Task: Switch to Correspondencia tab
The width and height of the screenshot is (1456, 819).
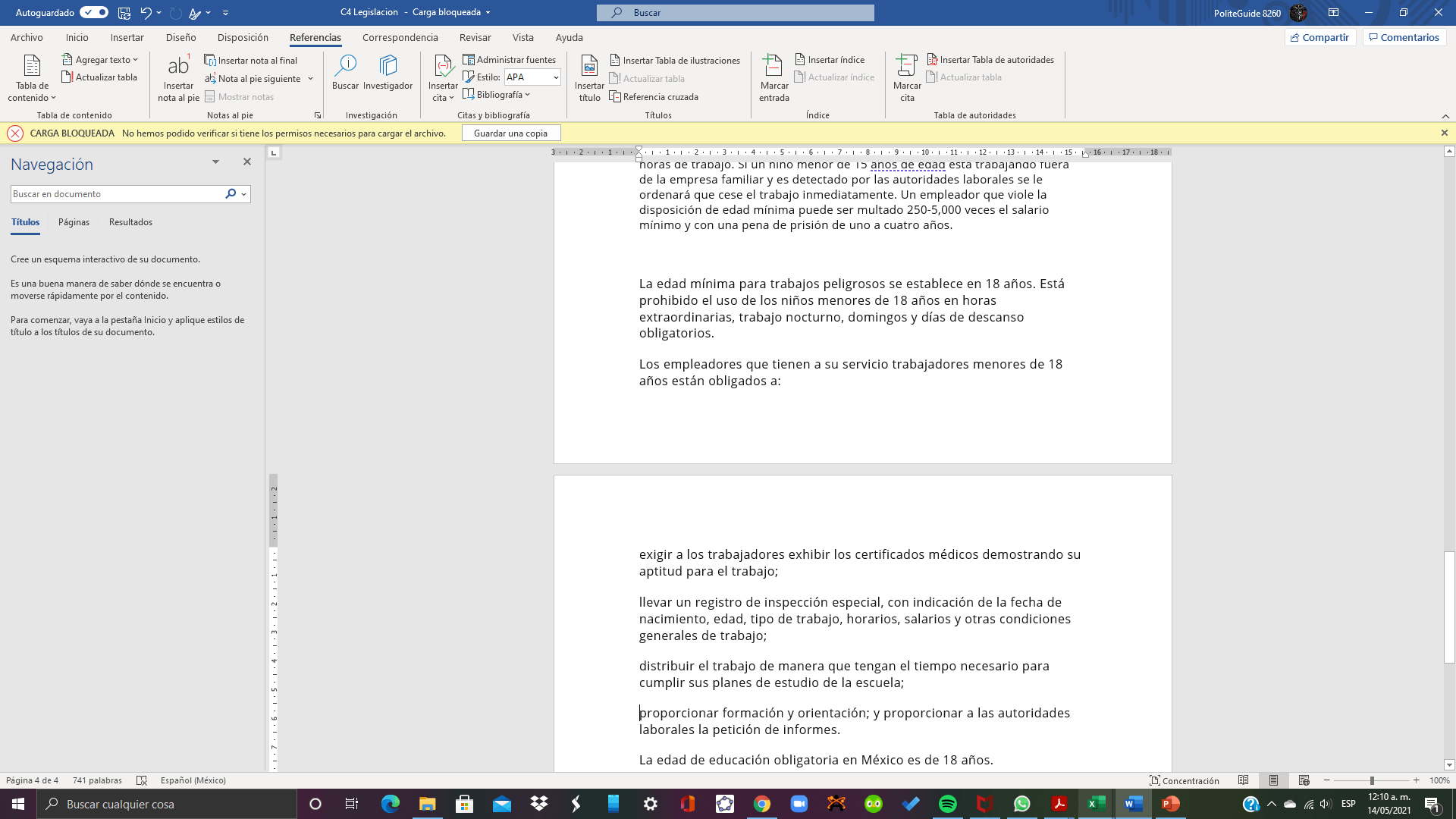Action: click(x=400, y=37)
